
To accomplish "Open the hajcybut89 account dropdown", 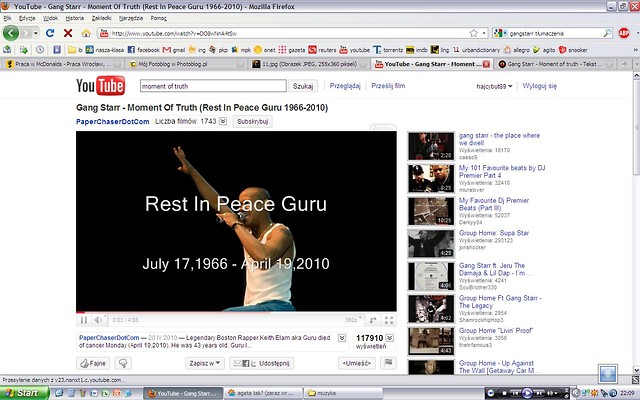I will (x=494, y=86).
